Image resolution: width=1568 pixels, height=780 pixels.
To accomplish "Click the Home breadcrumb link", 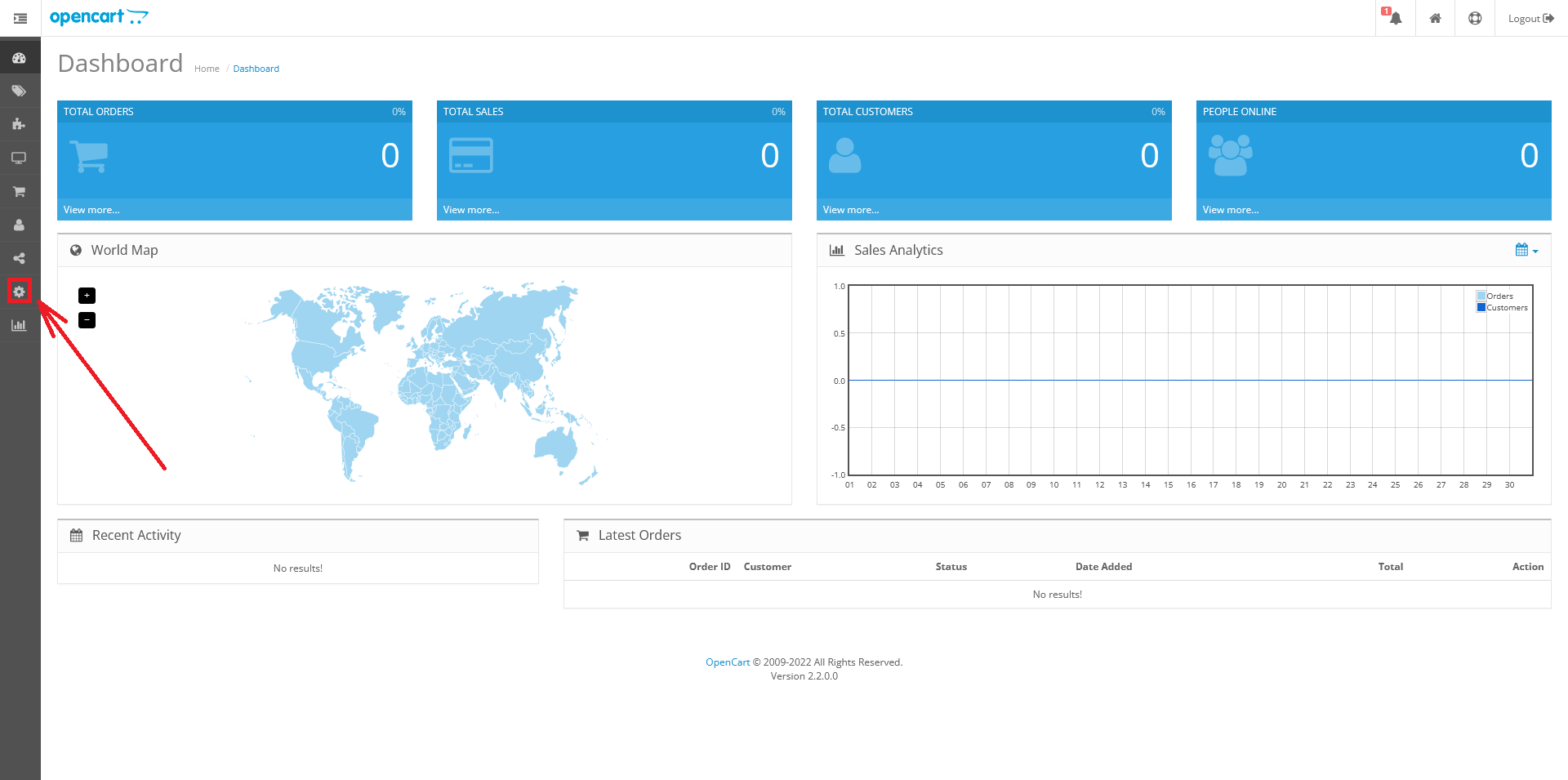I will coord(207,69).
